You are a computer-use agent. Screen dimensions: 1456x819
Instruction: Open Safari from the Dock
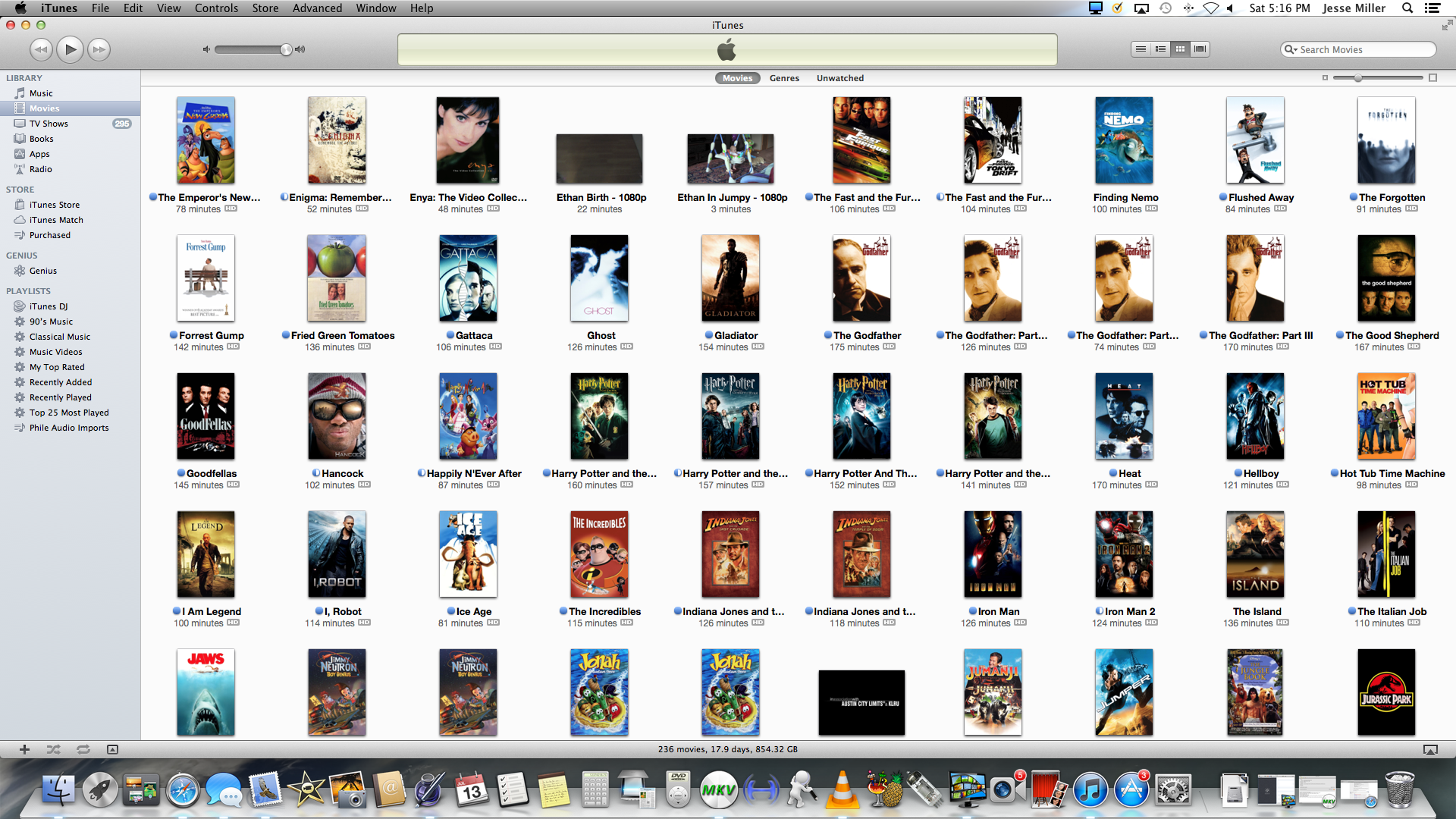coord(183,791)
